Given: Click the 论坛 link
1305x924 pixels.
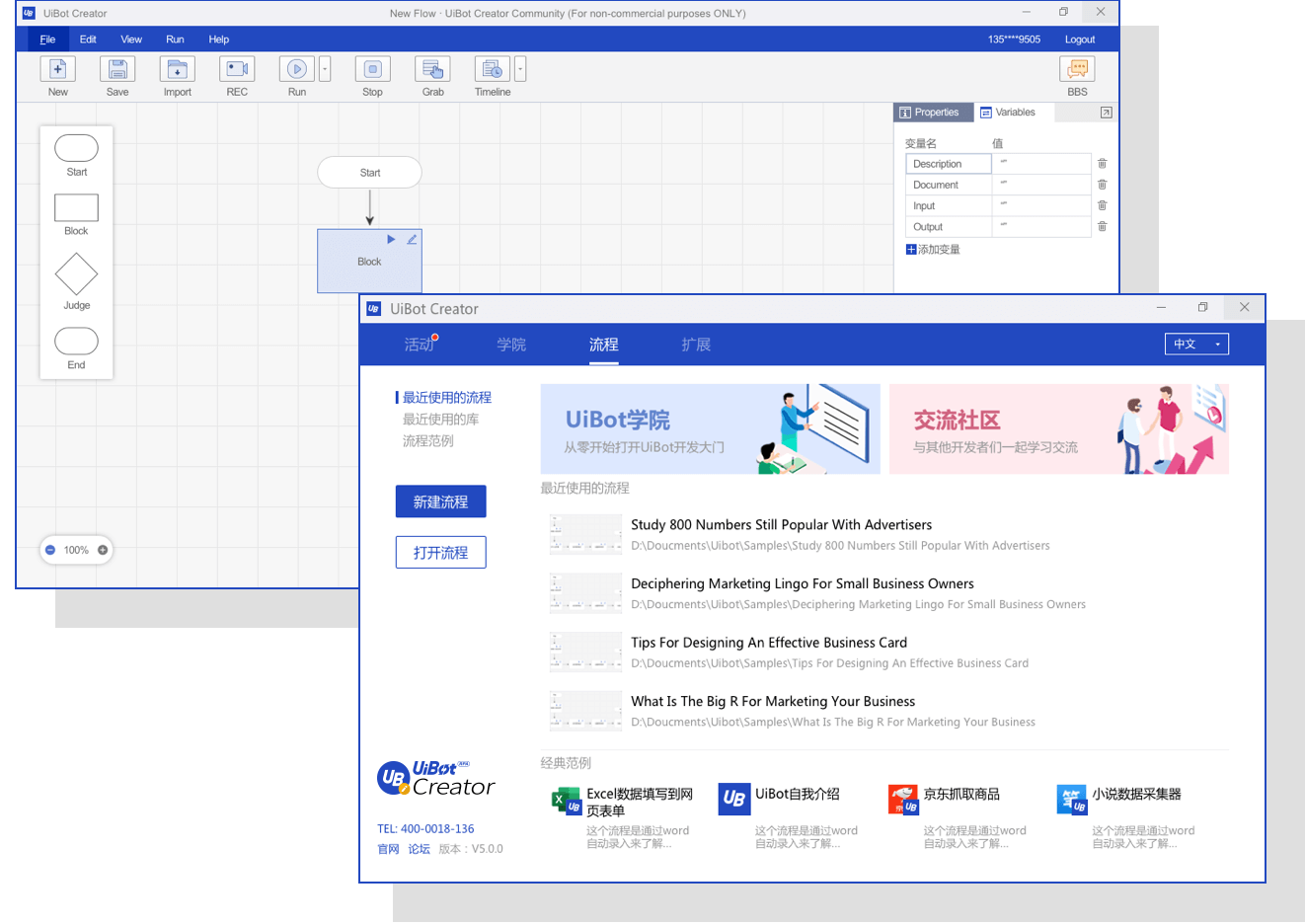Looking at the screenshot, I should [x=419, y=849].
